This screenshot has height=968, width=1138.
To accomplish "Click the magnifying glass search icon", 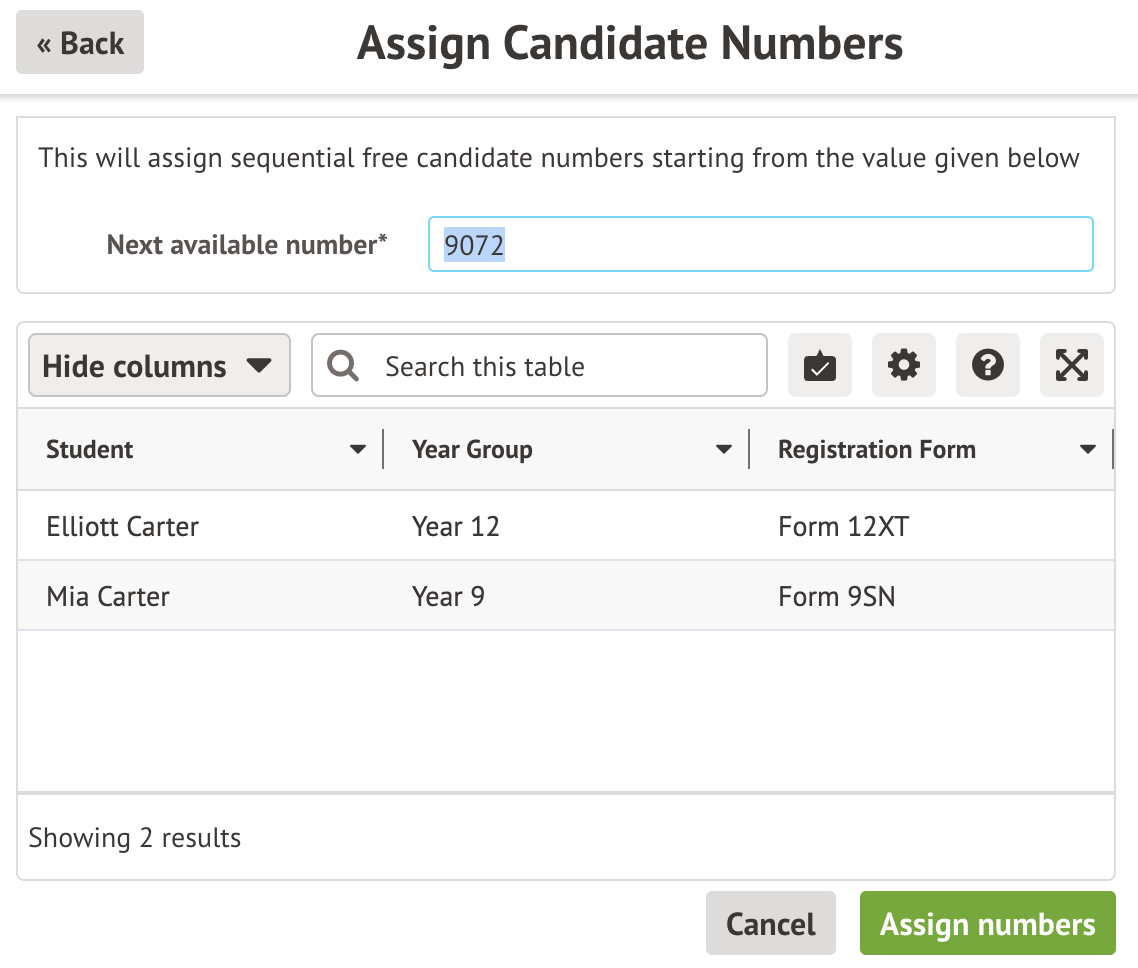I will click(x=343, y=366).
